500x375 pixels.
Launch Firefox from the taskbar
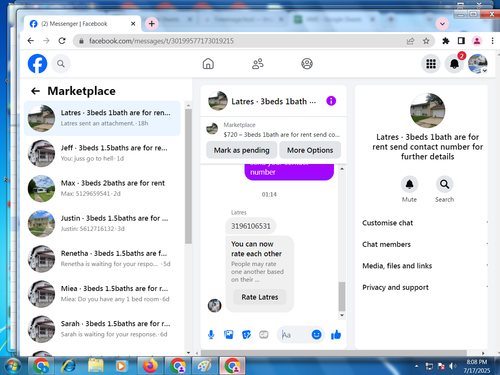click(150, 366)
